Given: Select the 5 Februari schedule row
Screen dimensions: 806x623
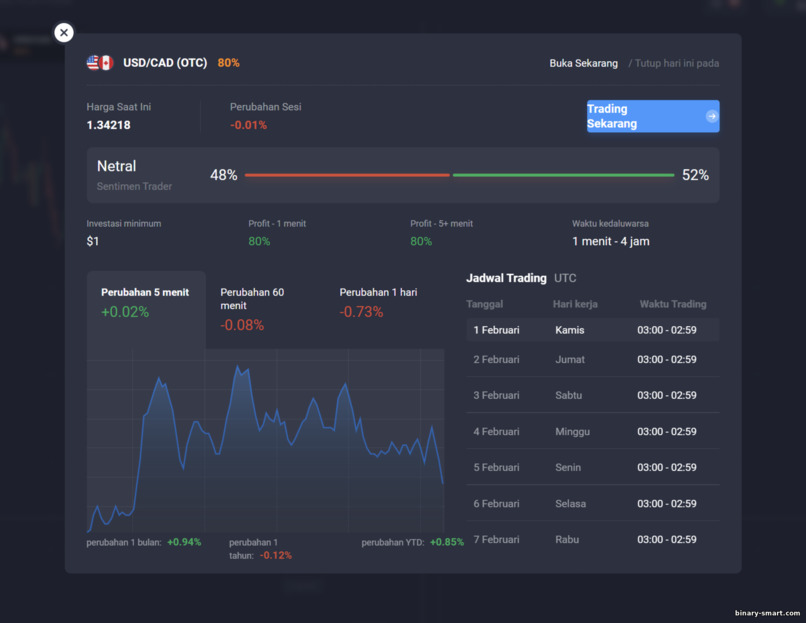Looking at the screenshot, I should click(x=593, y=467).
